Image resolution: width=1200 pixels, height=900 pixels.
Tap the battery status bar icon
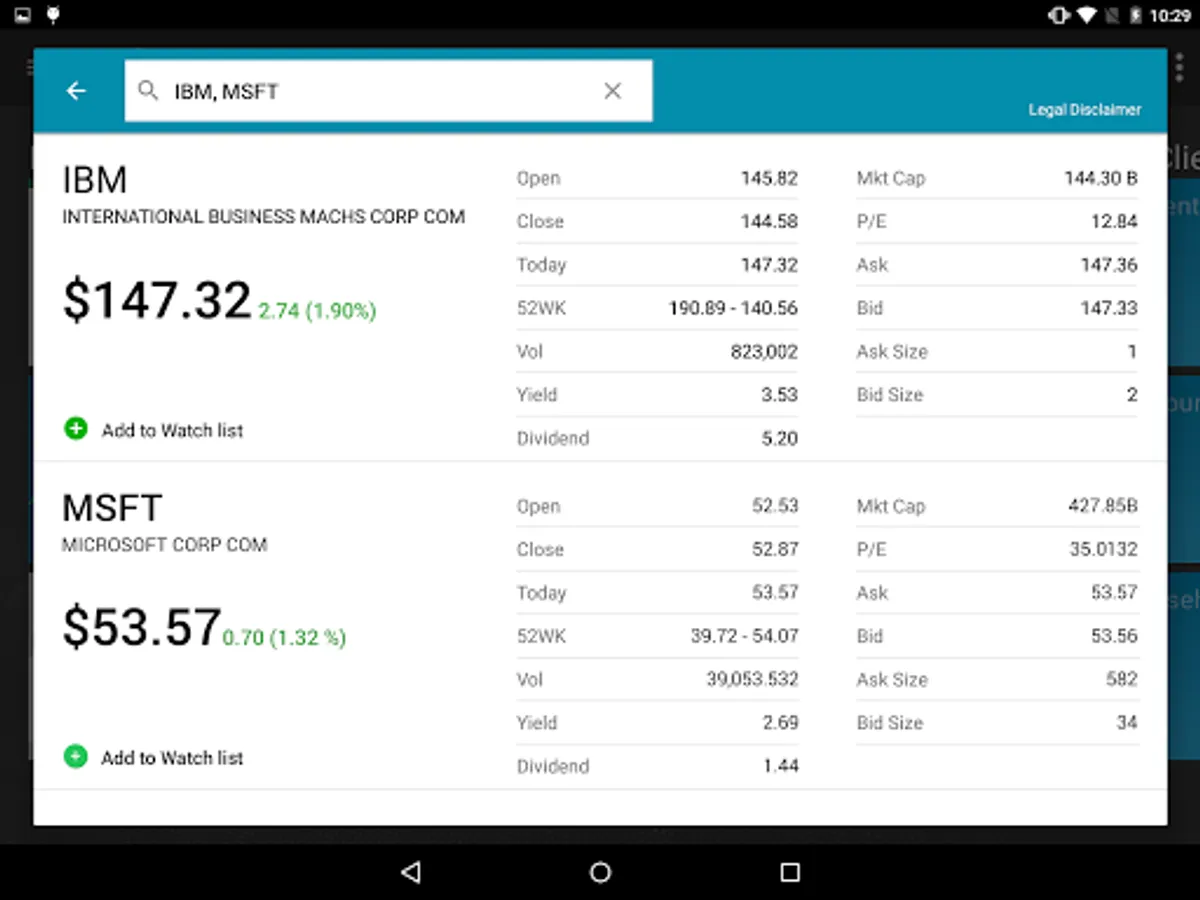click(x=1135, y=15)
